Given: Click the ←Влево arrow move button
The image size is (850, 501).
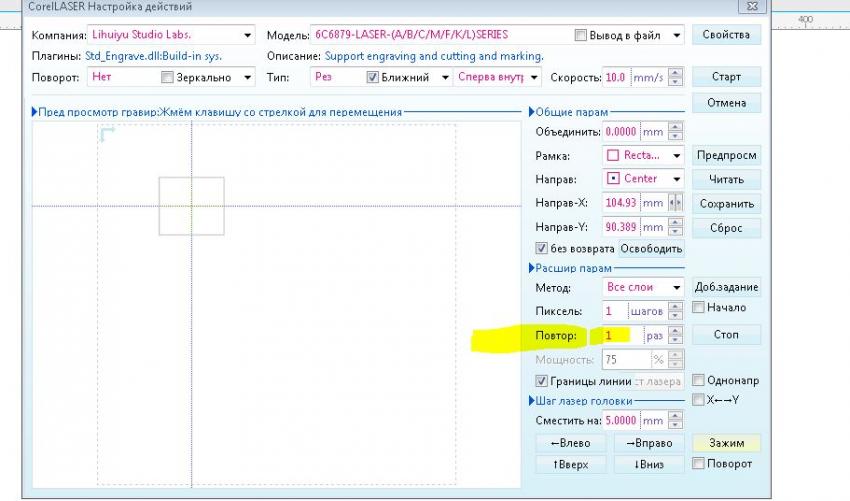Looking at the screenshot, I should tap(563, 443).
